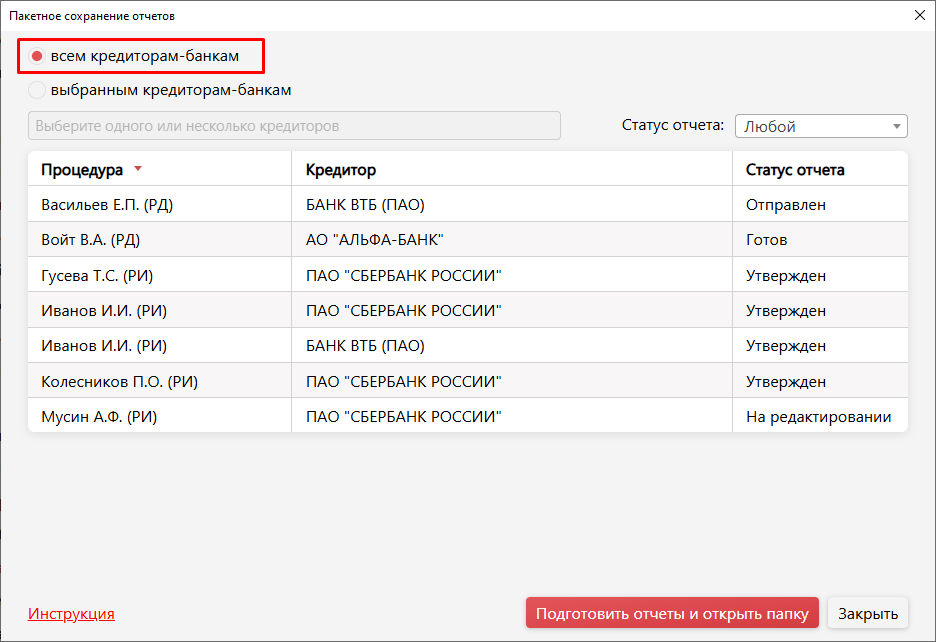Click the 'На редактировании' status cell
The width and height of the screenshot is (936, 642).
click(818, 417)
